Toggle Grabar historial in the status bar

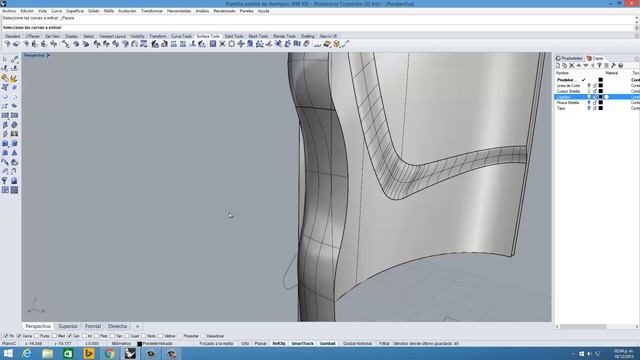[357, 344]
